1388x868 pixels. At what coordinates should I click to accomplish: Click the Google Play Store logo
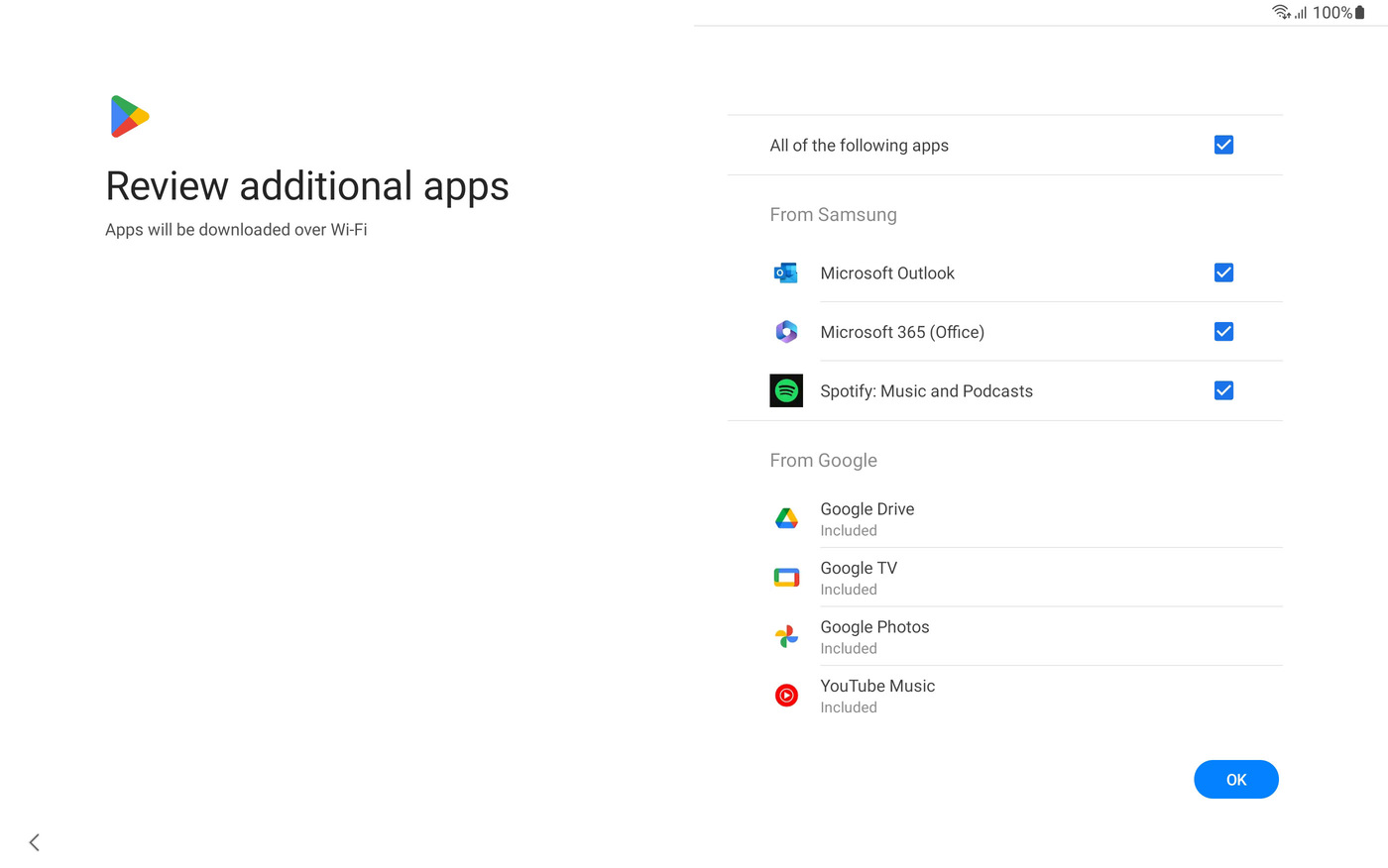129,115
